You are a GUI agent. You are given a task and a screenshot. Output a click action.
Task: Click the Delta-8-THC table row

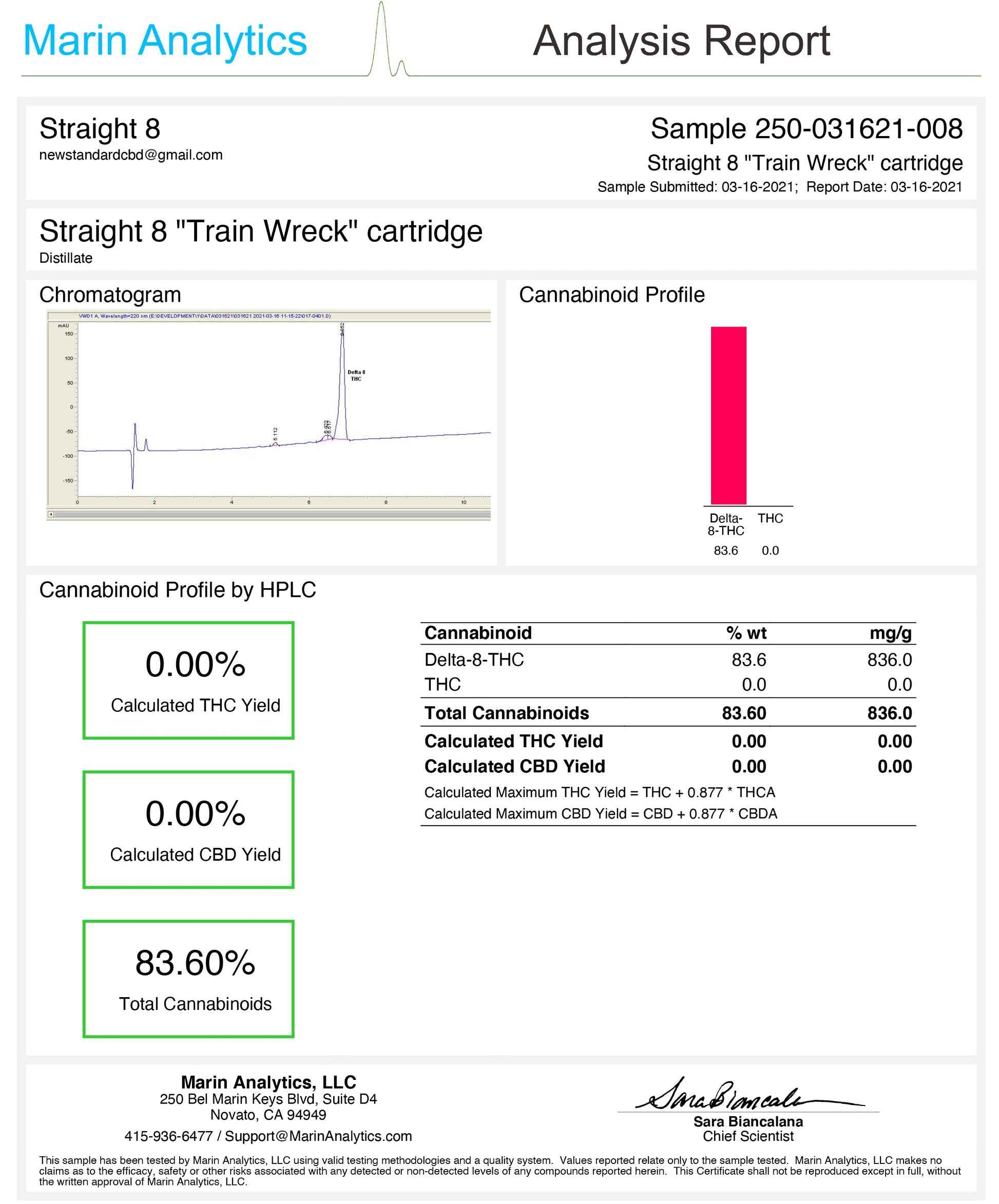click(x=667, y=660)
